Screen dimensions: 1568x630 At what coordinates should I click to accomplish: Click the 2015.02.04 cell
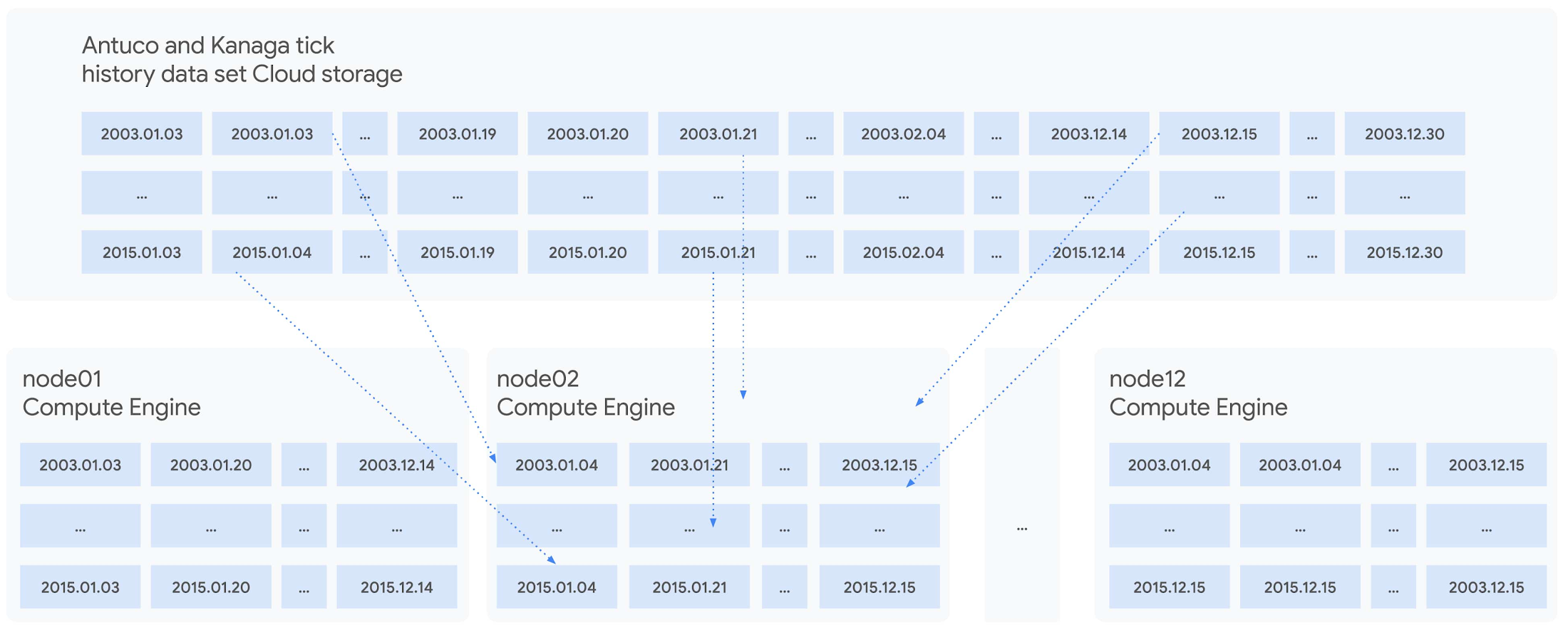(904, 252)
